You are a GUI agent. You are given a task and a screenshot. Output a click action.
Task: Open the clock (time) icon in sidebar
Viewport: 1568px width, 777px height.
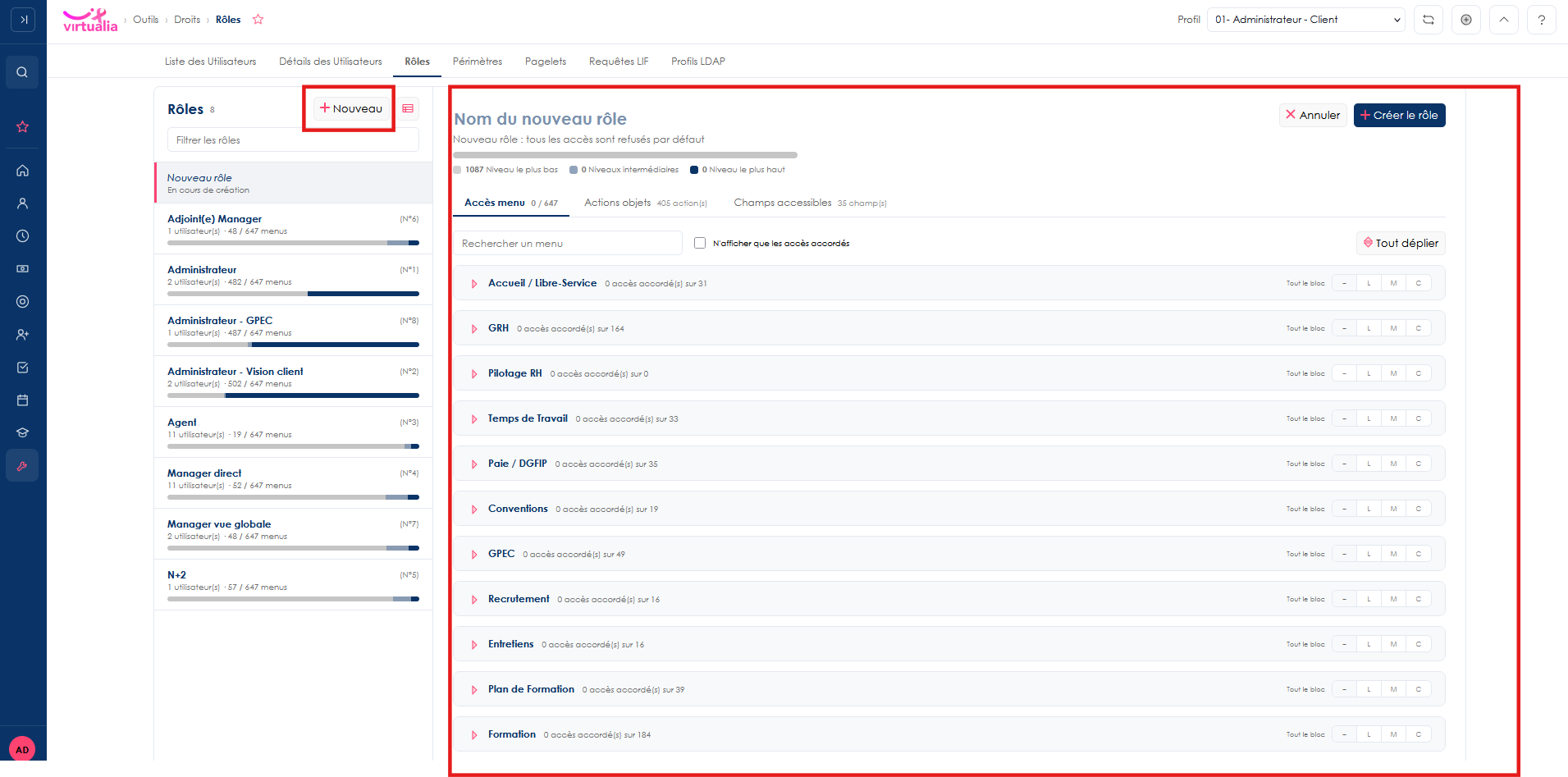22,236
